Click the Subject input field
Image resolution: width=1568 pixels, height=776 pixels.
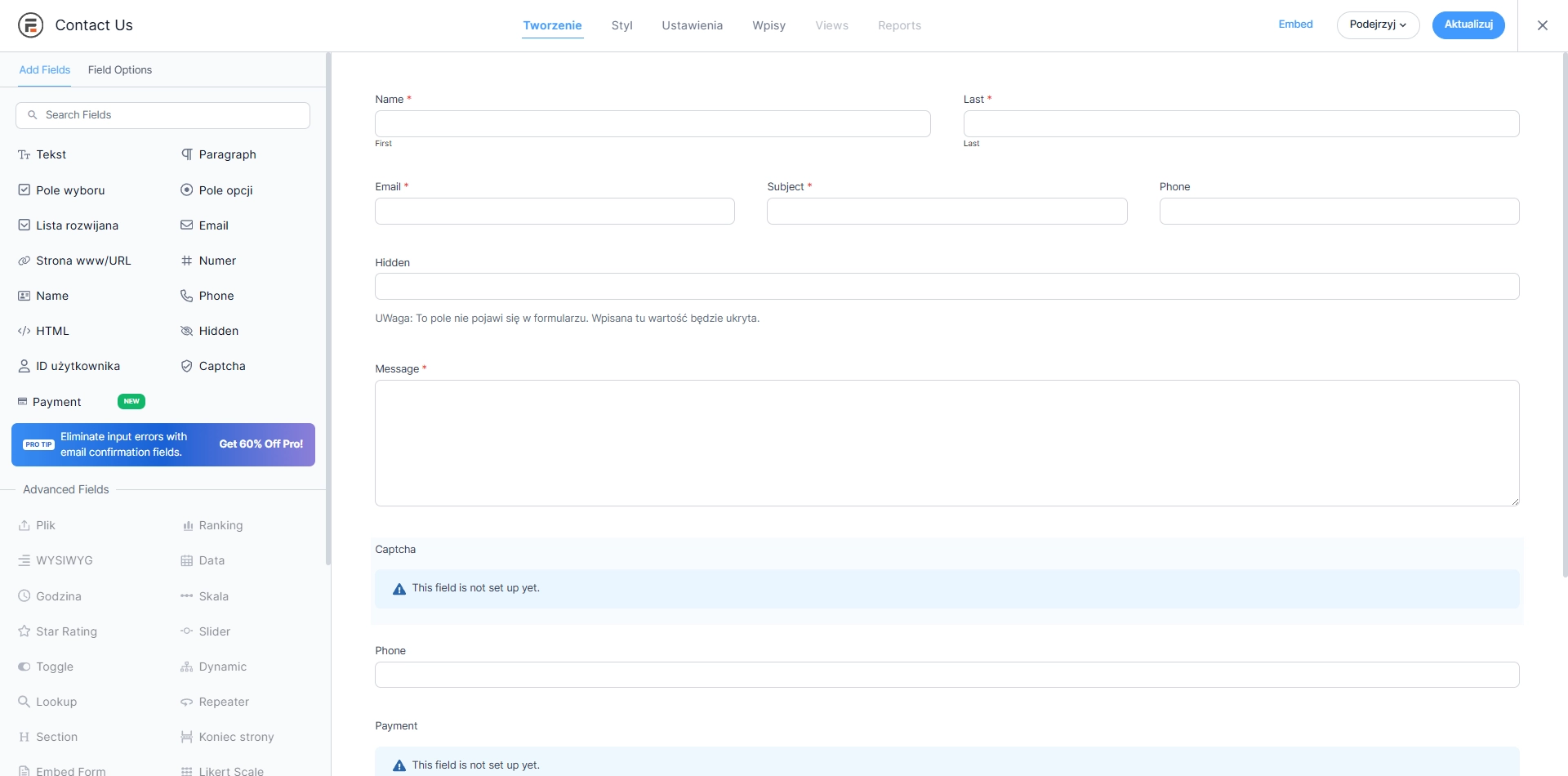[x=947, y=211]
